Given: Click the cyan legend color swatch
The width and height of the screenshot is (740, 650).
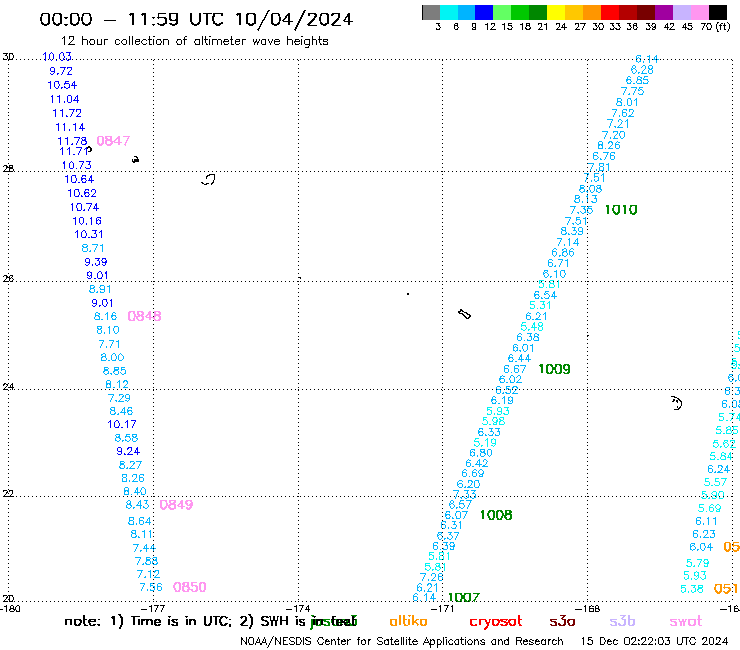Looking at the screenshot, I should pyautogui.click(x=449, y=12).
